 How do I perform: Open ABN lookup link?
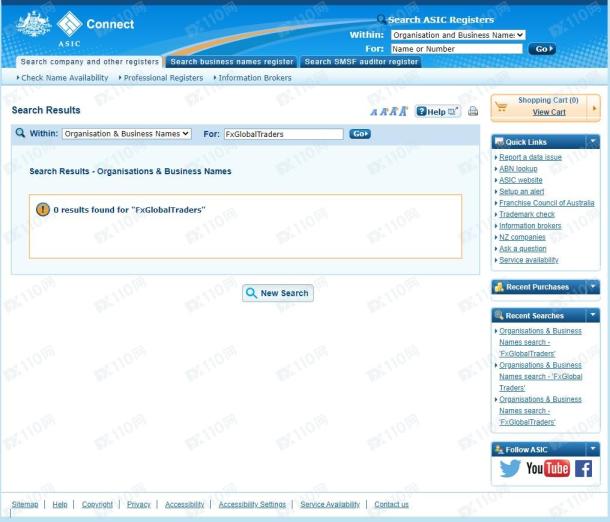coord(518,168)
